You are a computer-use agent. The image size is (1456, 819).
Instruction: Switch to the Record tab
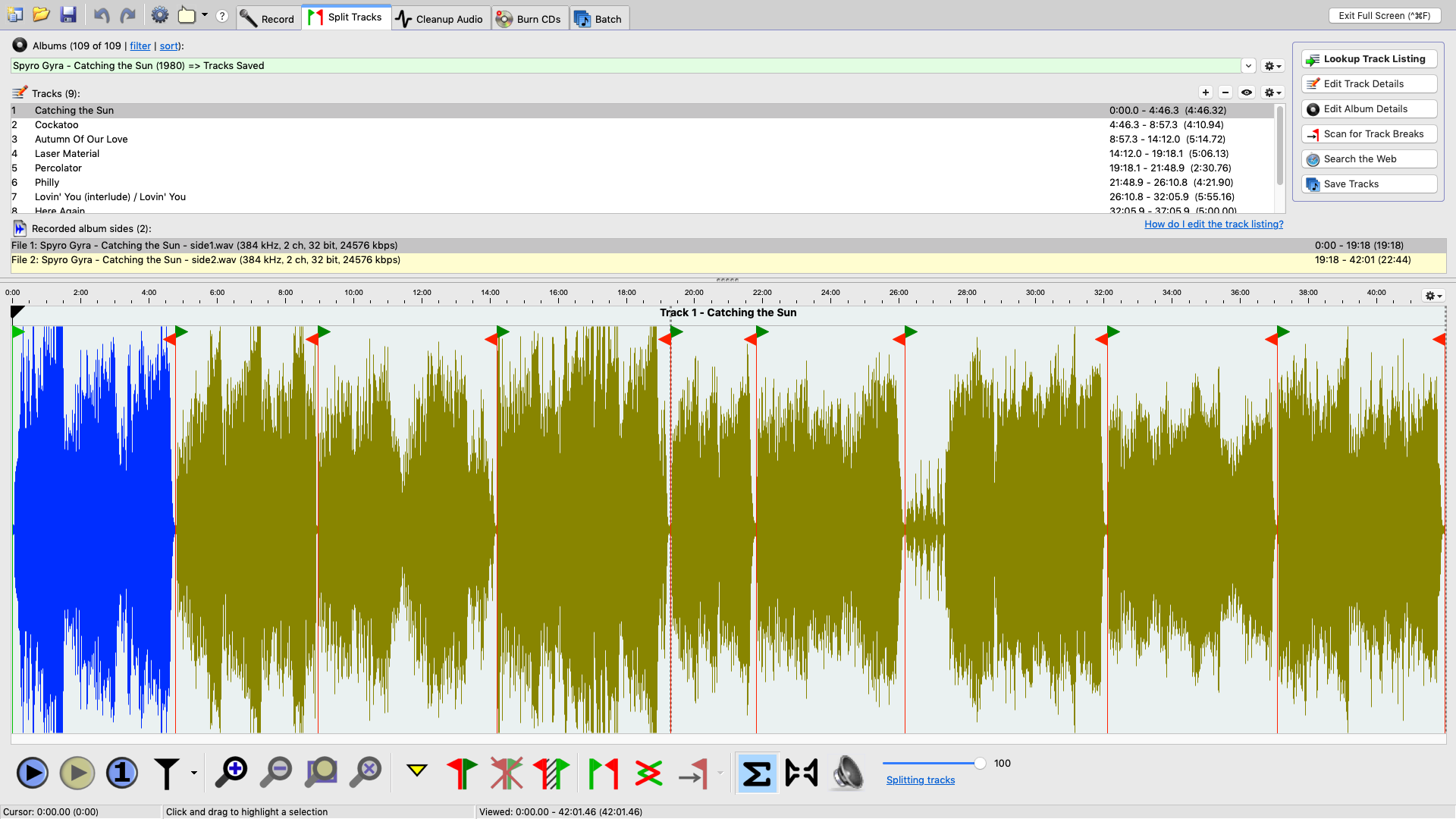[x=268, y=19]
